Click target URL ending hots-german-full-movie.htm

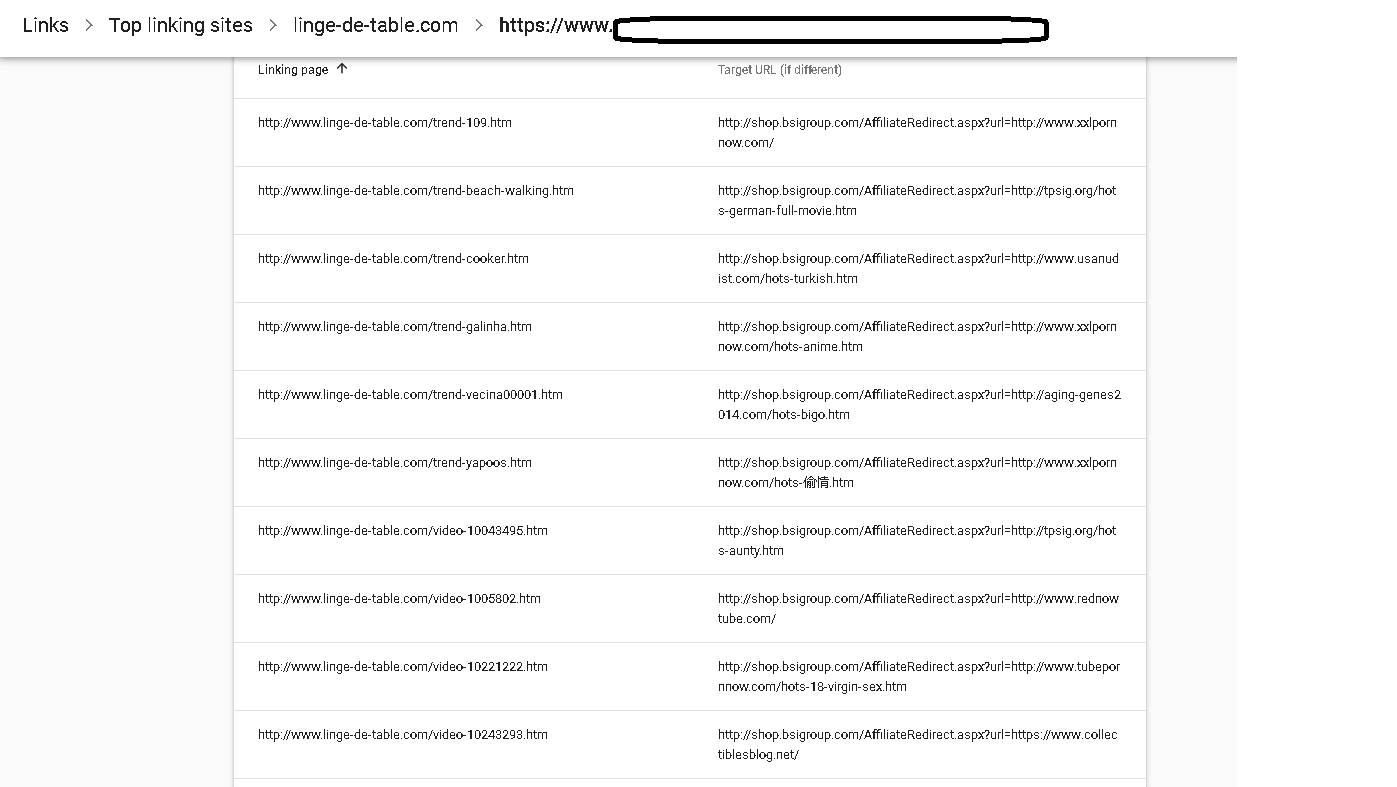(x=917, y=201)
